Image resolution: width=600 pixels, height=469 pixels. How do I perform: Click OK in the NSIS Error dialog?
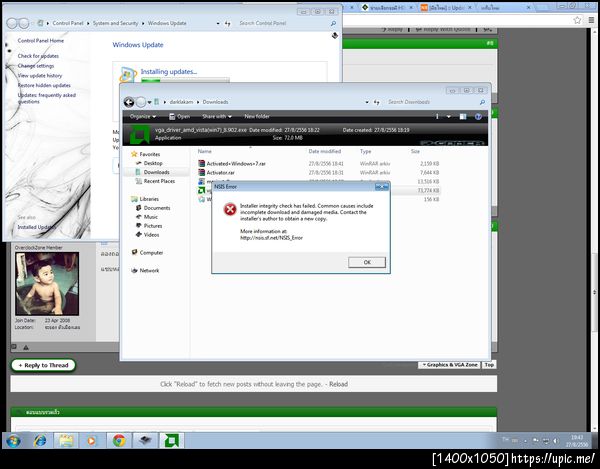(367, 262)
